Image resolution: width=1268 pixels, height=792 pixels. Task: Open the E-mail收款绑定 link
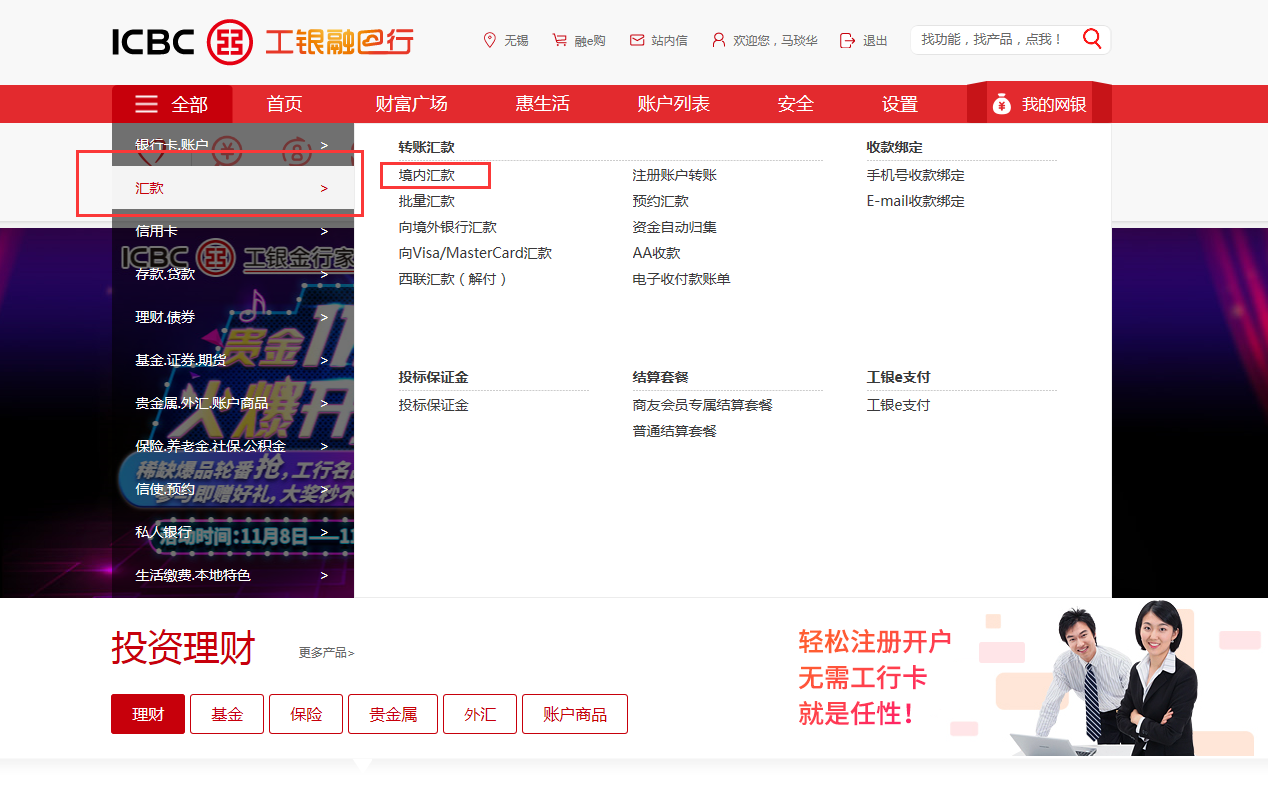pyautogui.click(x=915, y=201)
